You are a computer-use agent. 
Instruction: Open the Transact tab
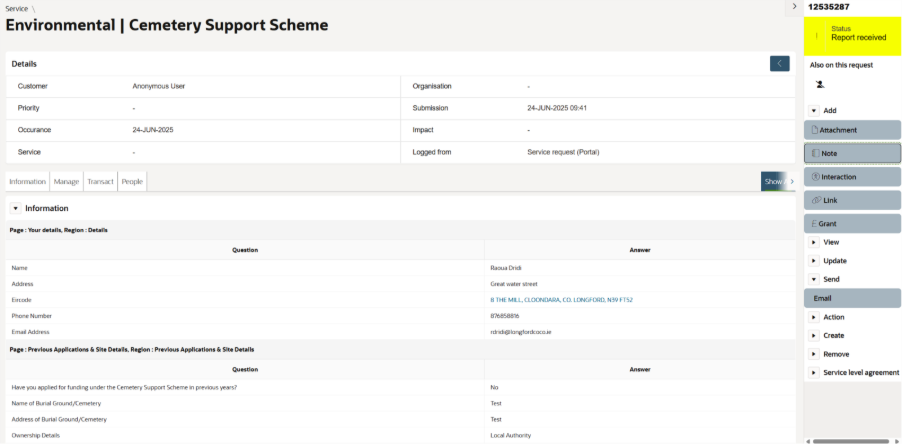coord(100,181)
